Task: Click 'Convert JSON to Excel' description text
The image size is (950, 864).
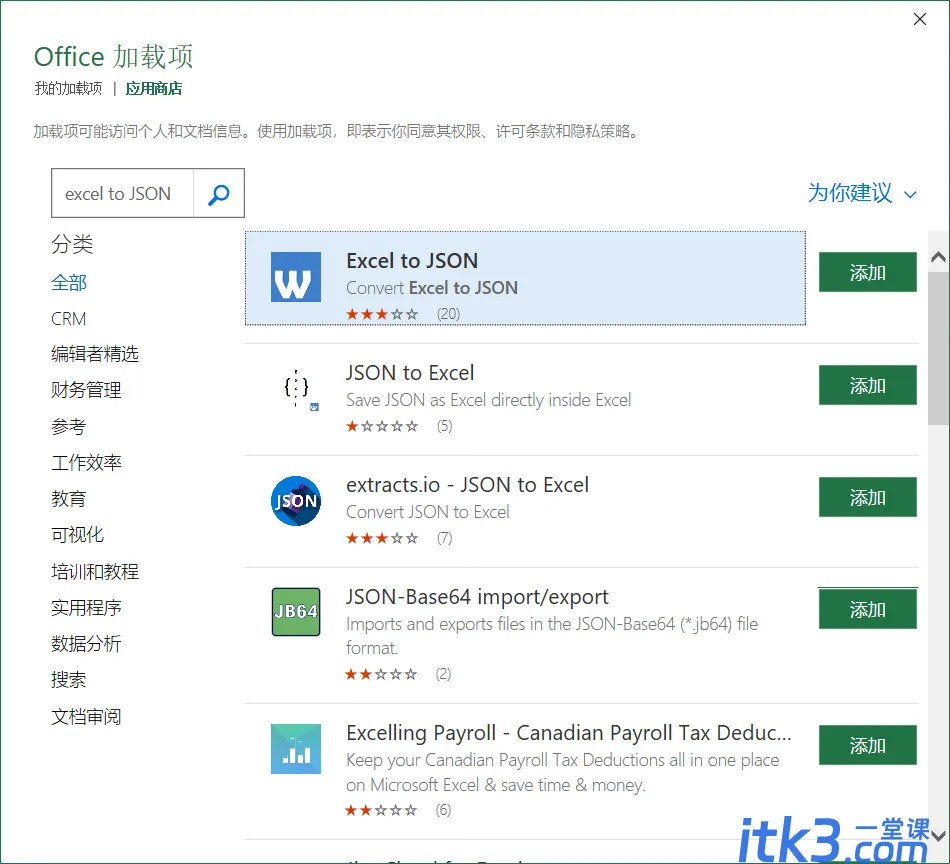Action: (x=428, y=512)
